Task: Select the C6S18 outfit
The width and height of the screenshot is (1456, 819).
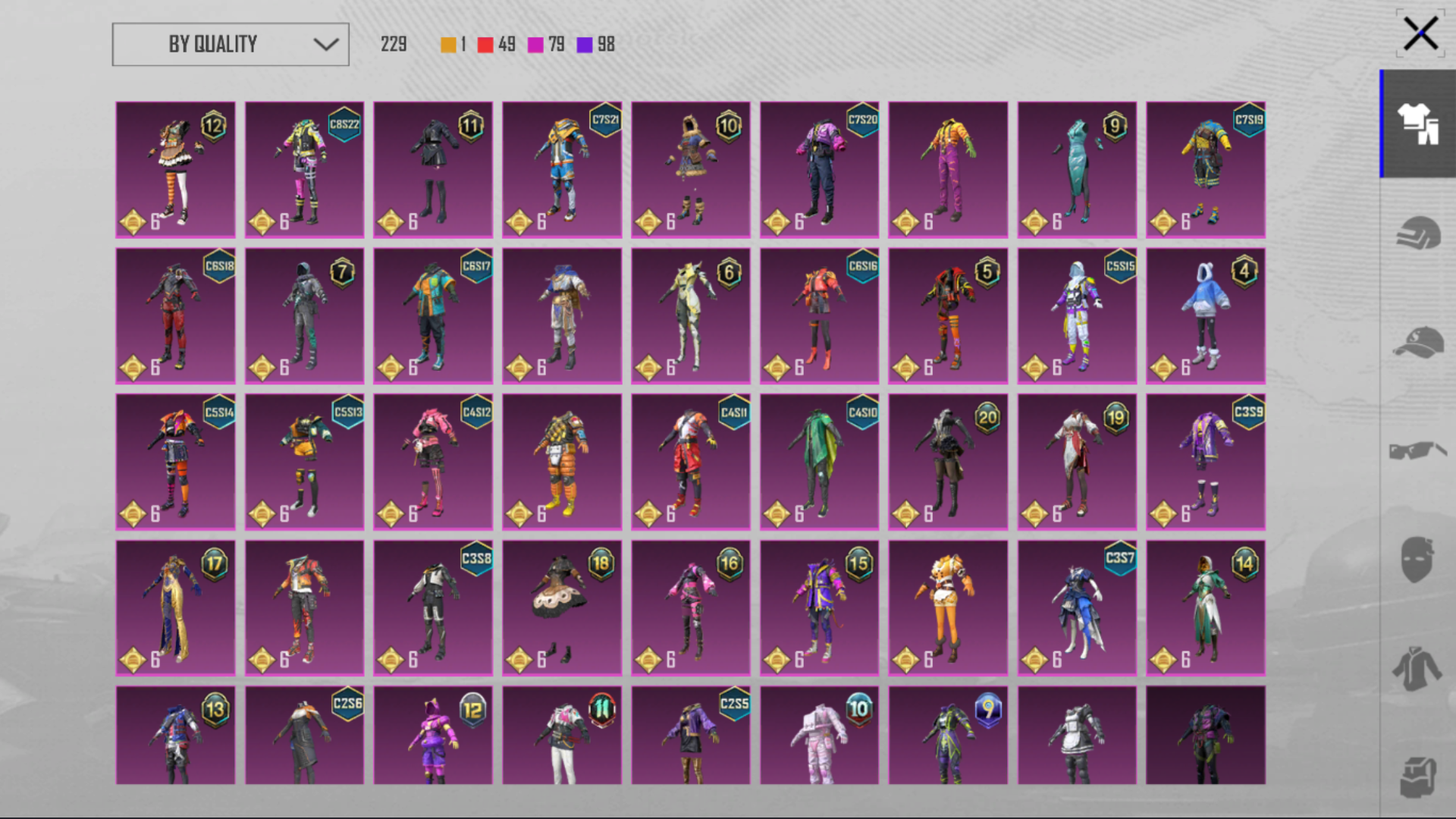Action: [175, 316]
